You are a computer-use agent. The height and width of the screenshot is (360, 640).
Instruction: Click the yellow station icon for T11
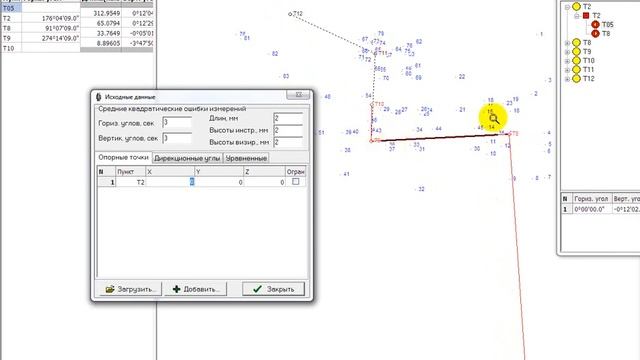576,69
